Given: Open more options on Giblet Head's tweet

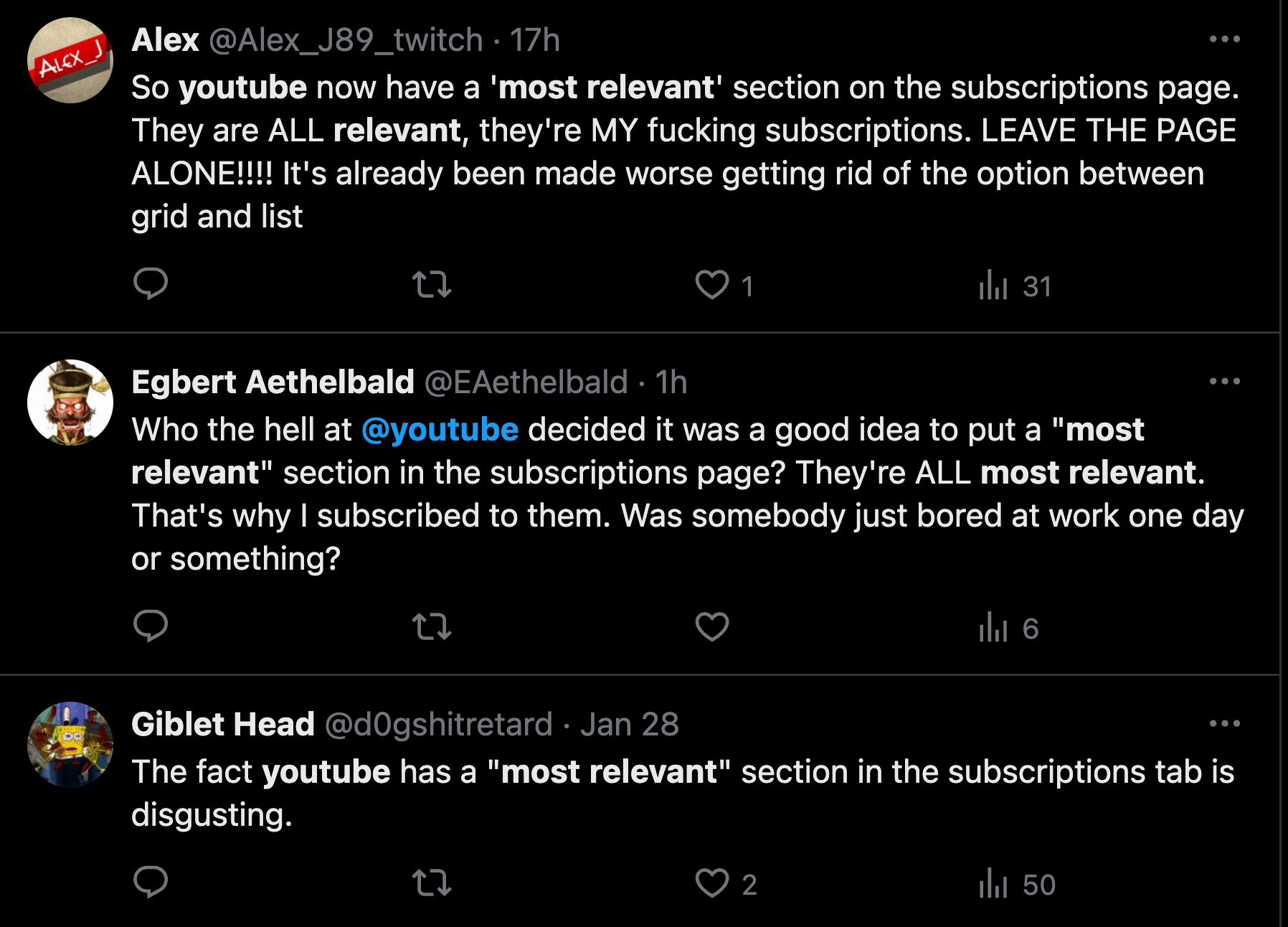Looking at the screenshot, I should (x=1224, y=724).
